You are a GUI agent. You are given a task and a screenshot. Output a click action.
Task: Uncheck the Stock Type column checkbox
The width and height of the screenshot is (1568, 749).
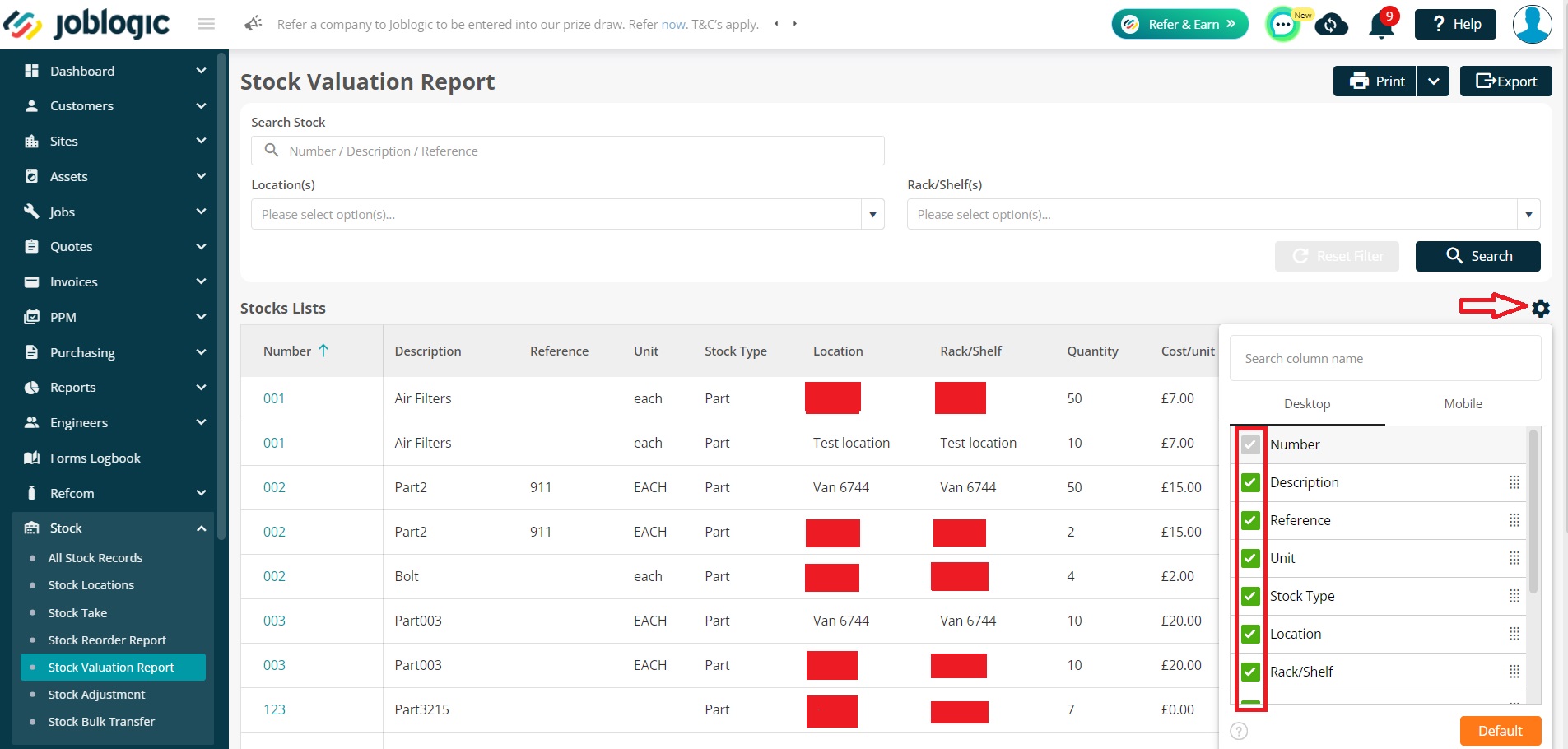[1250, 596]
